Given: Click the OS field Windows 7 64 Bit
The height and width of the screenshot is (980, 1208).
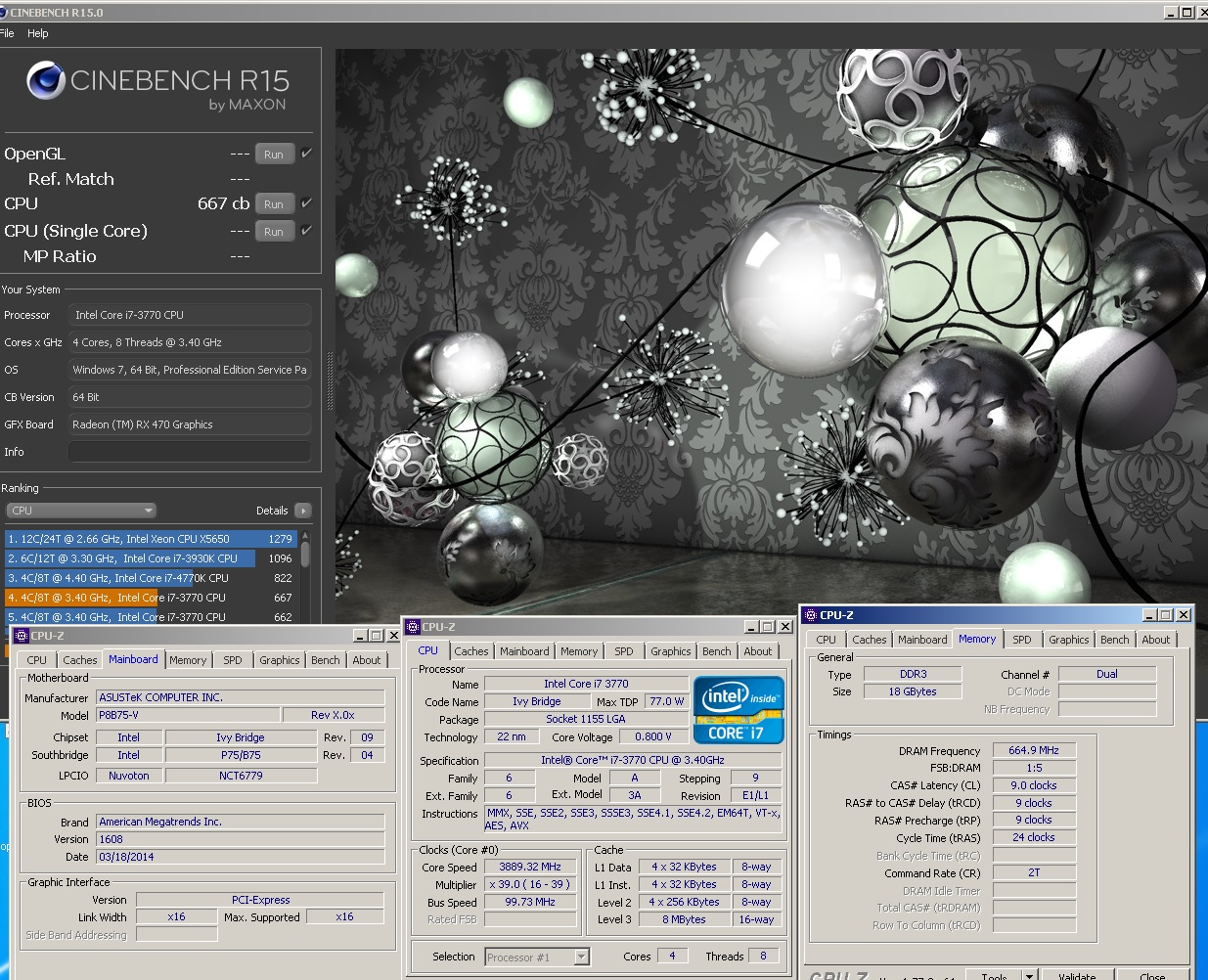Looking at the screenshot, I should [190, 370].
